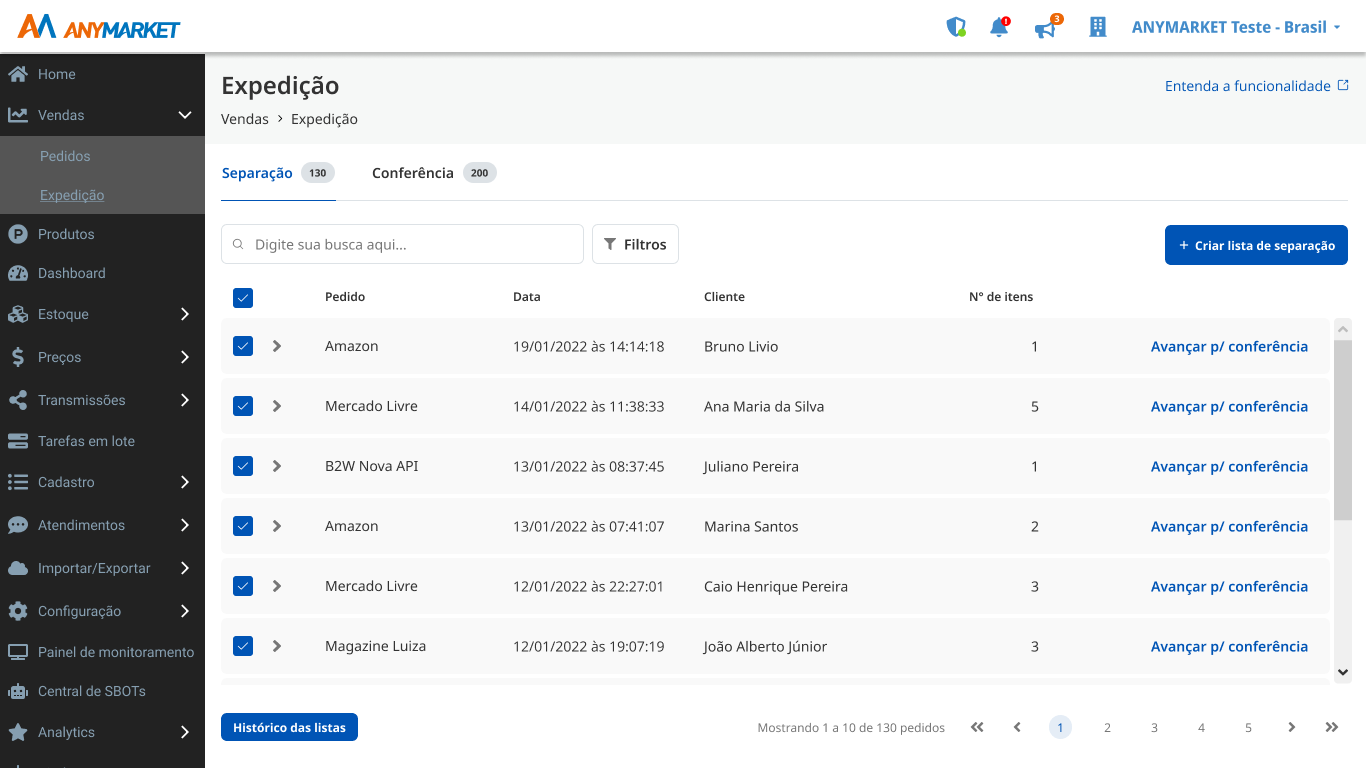Advance Bruno Livio order to conferência
The image size is (1366, 768).
[x=1229, y=346]
